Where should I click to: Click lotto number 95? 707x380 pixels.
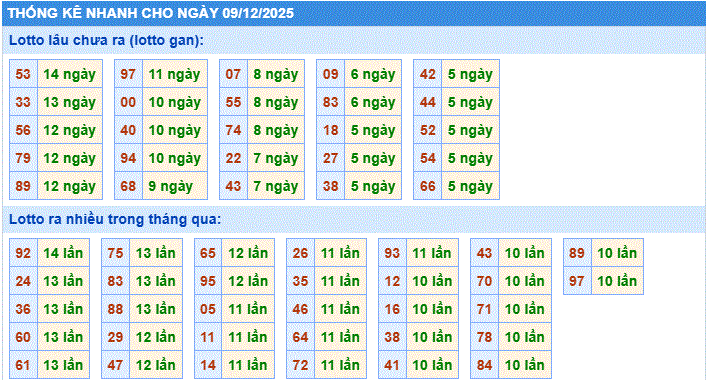[x=208, y=281]
